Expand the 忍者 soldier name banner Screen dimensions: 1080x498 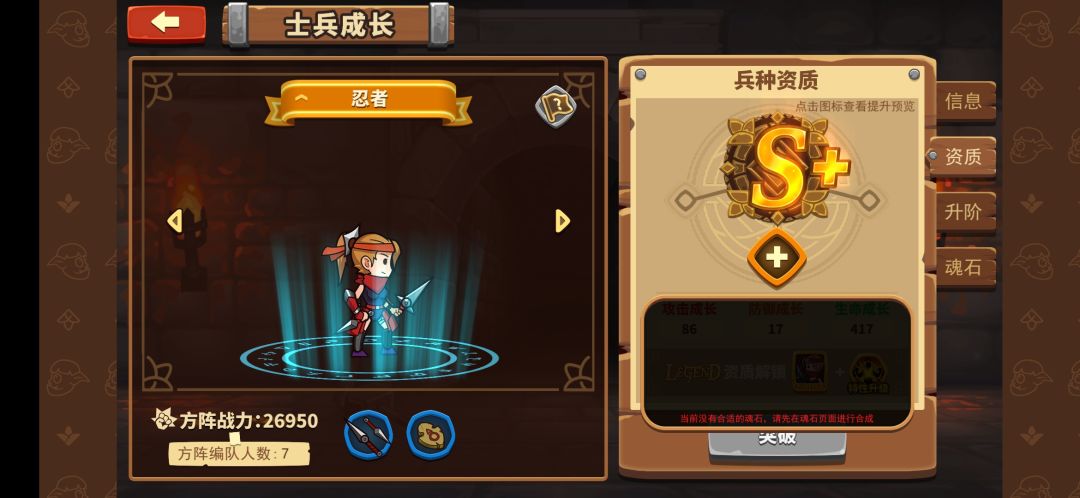368,102
